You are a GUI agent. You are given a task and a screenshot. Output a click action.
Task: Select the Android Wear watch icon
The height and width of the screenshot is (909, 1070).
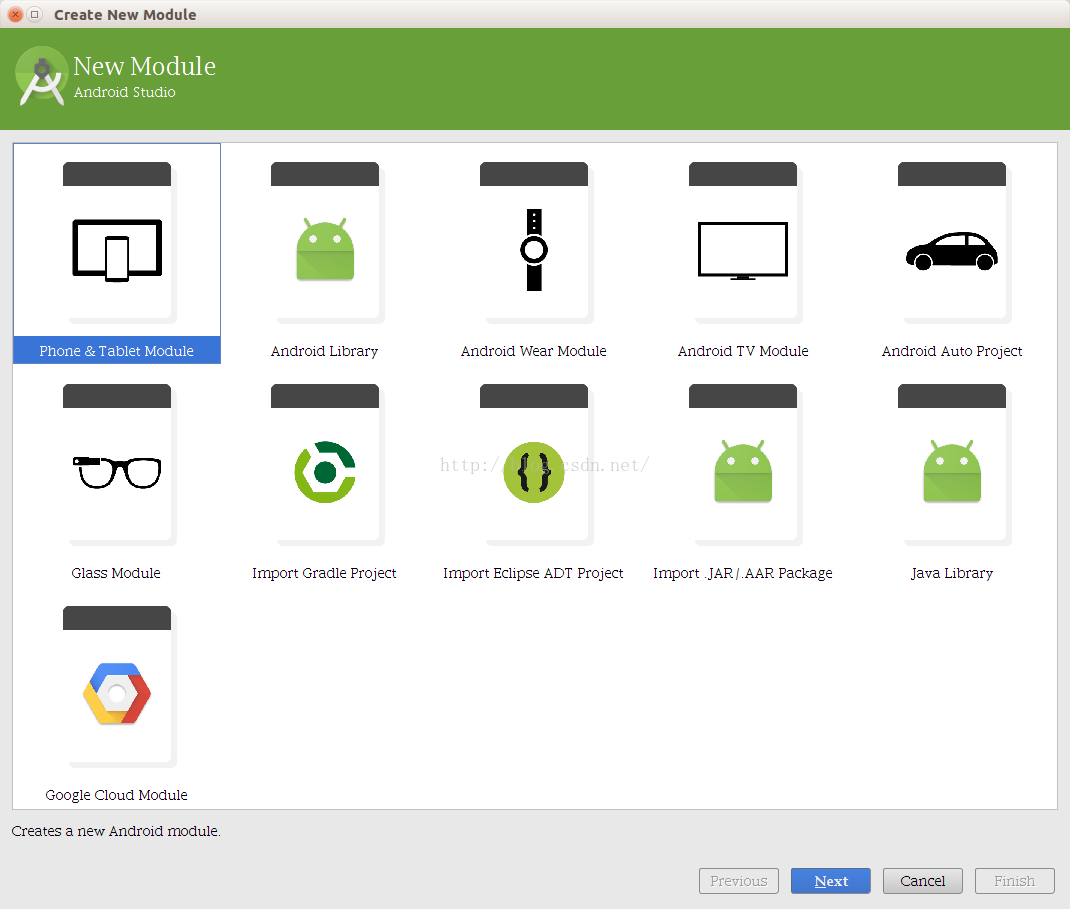[x=534, y=250]
